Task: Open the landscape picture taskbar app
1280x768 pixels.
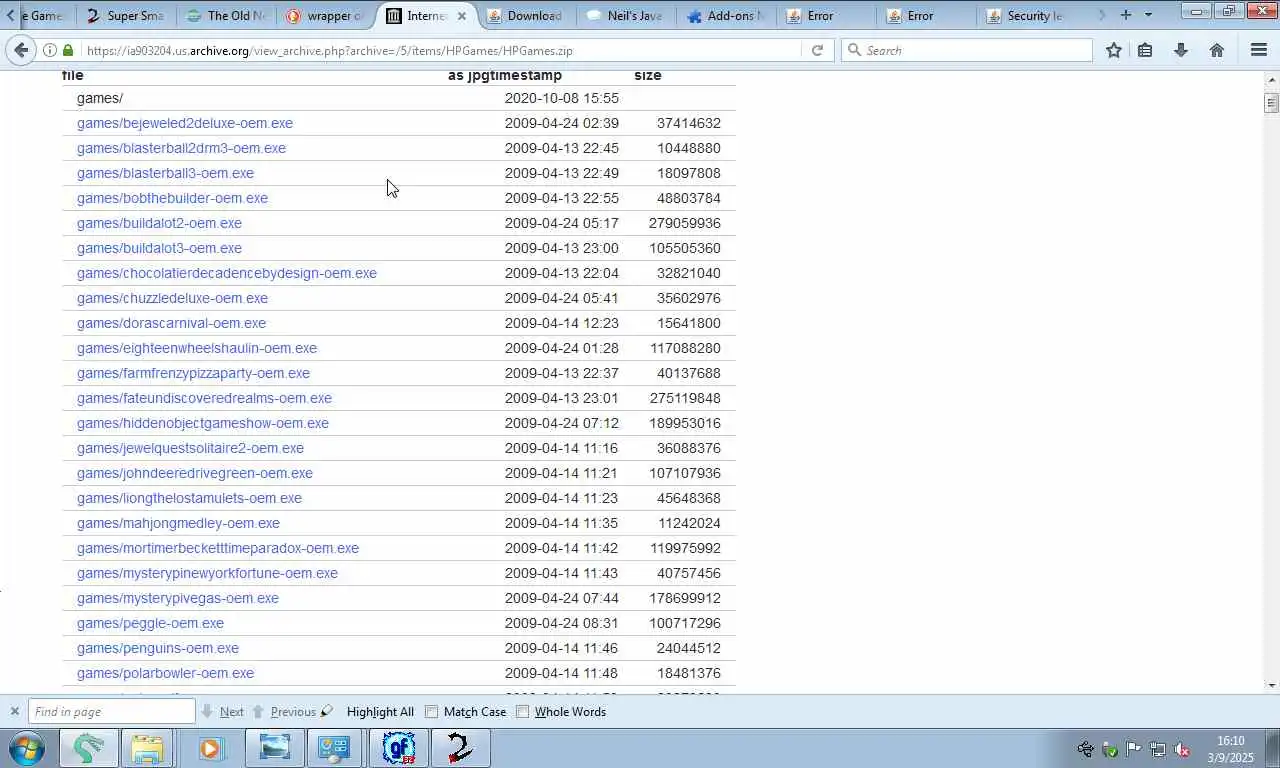Action: click(x=274, y=748)
